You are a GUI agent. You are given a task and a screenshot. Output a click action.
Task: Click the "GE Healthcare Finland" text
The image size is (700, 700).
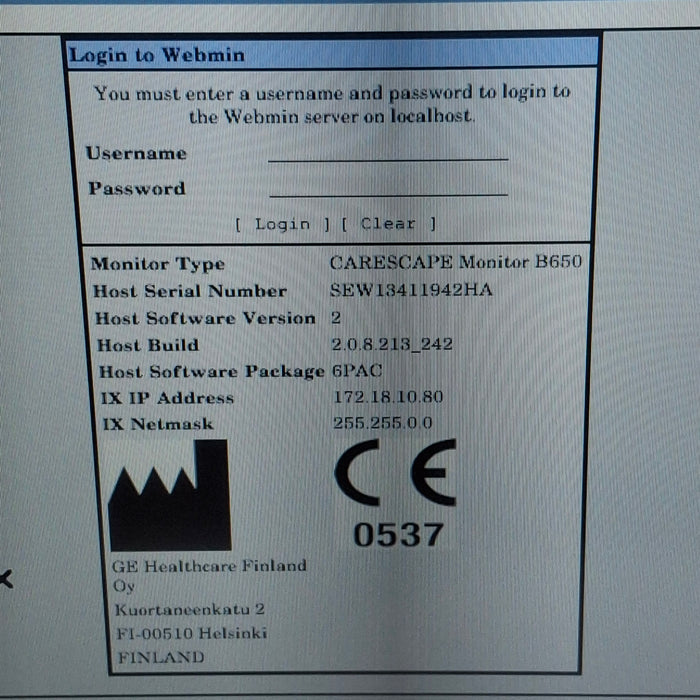[x=209, y=566]
